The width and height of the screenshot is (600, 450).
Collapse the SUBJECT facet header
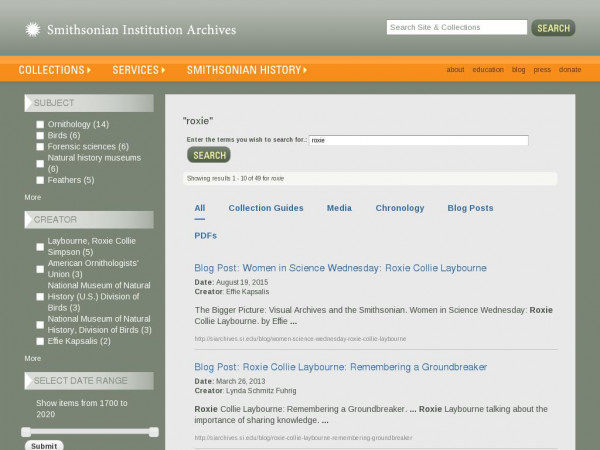tap(89, 103)
